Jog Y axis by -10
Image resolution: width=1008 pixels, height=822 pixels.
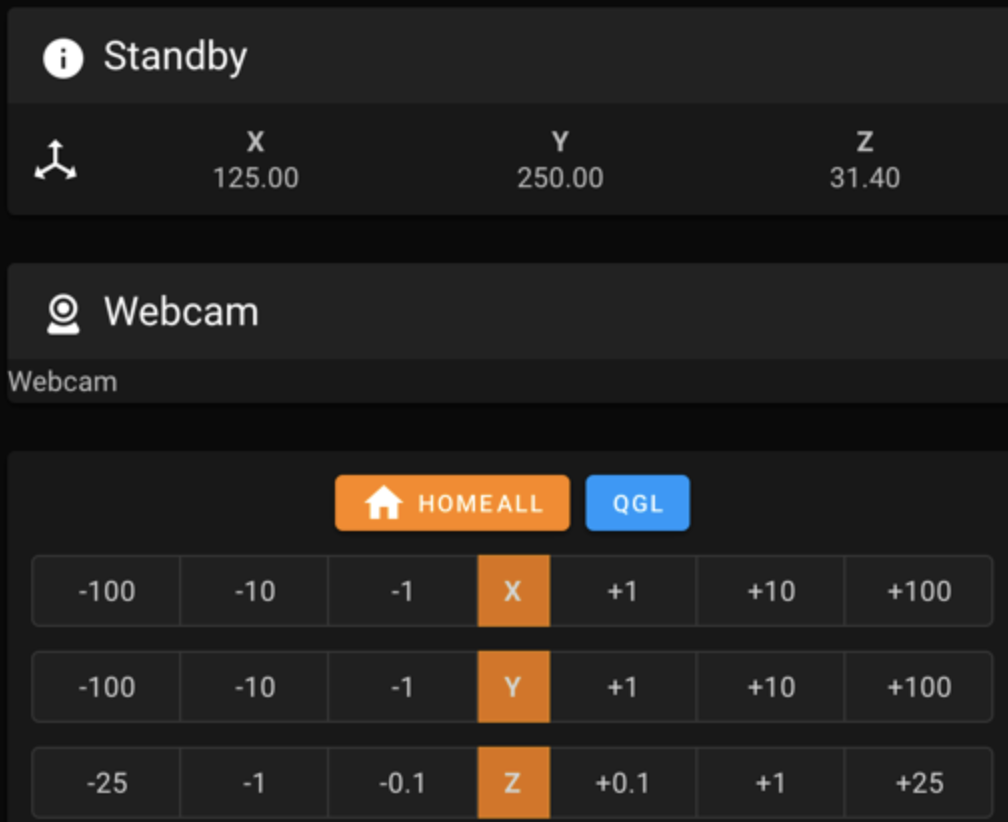[254, 687]
